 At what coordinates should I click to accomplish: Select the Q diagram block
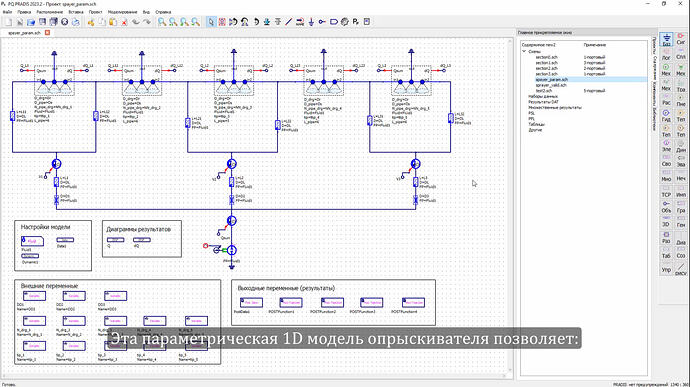point(115,240)
